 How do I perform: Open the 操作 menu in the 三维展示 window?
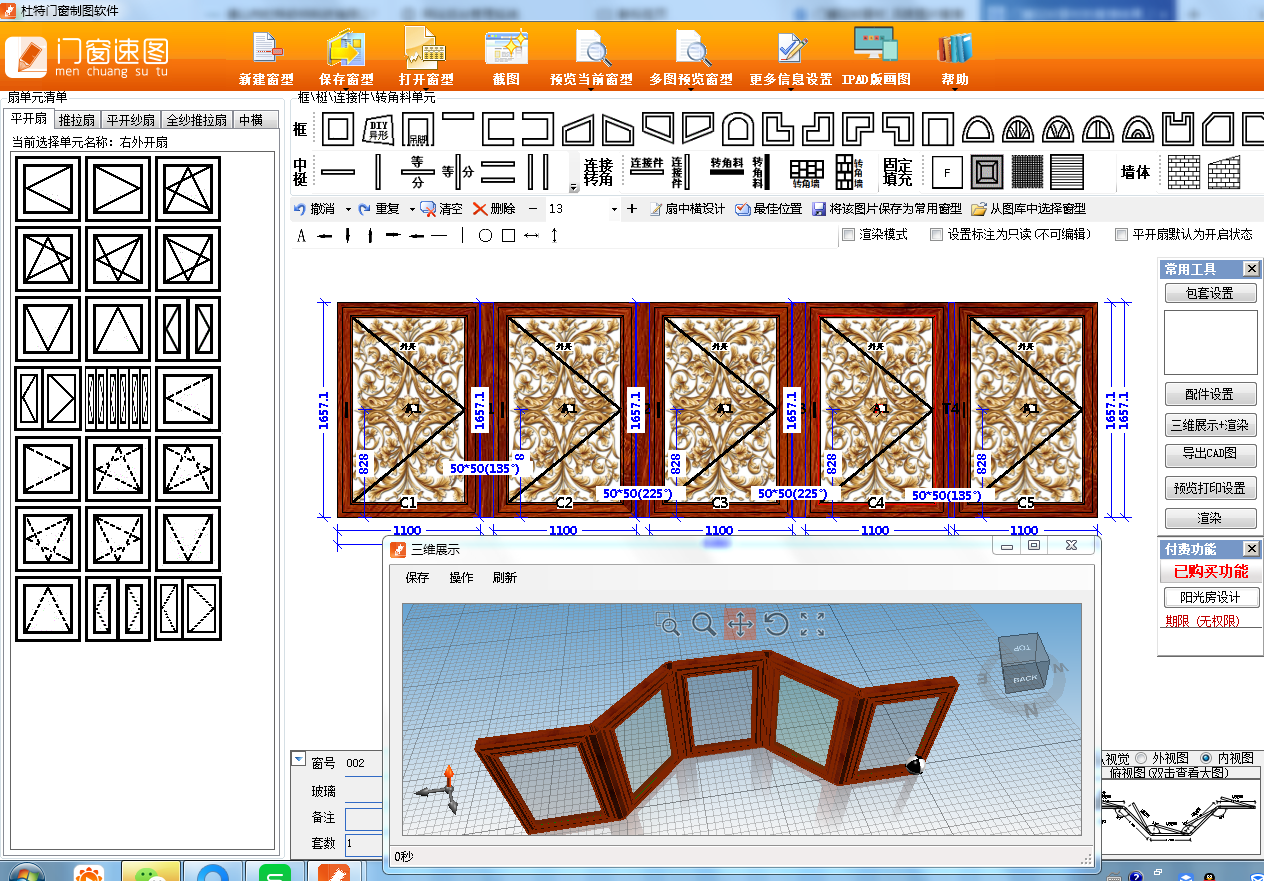(x=461, y=578)
